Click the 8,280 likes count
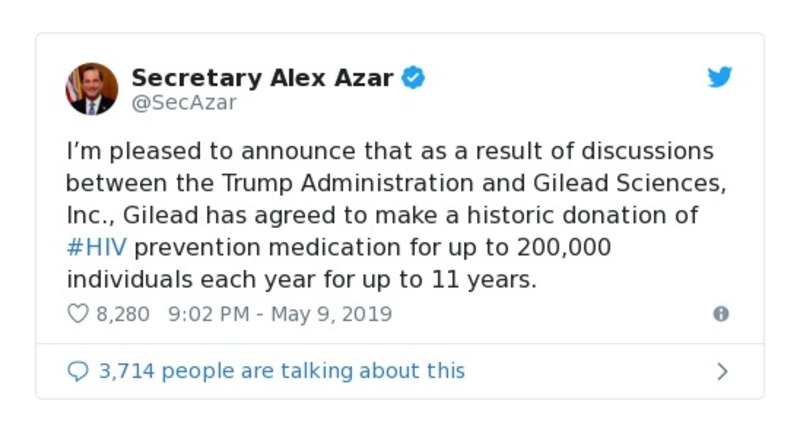The width and height of the screenshot is (800, 432). pyautogui.click(x=122, y=314)
